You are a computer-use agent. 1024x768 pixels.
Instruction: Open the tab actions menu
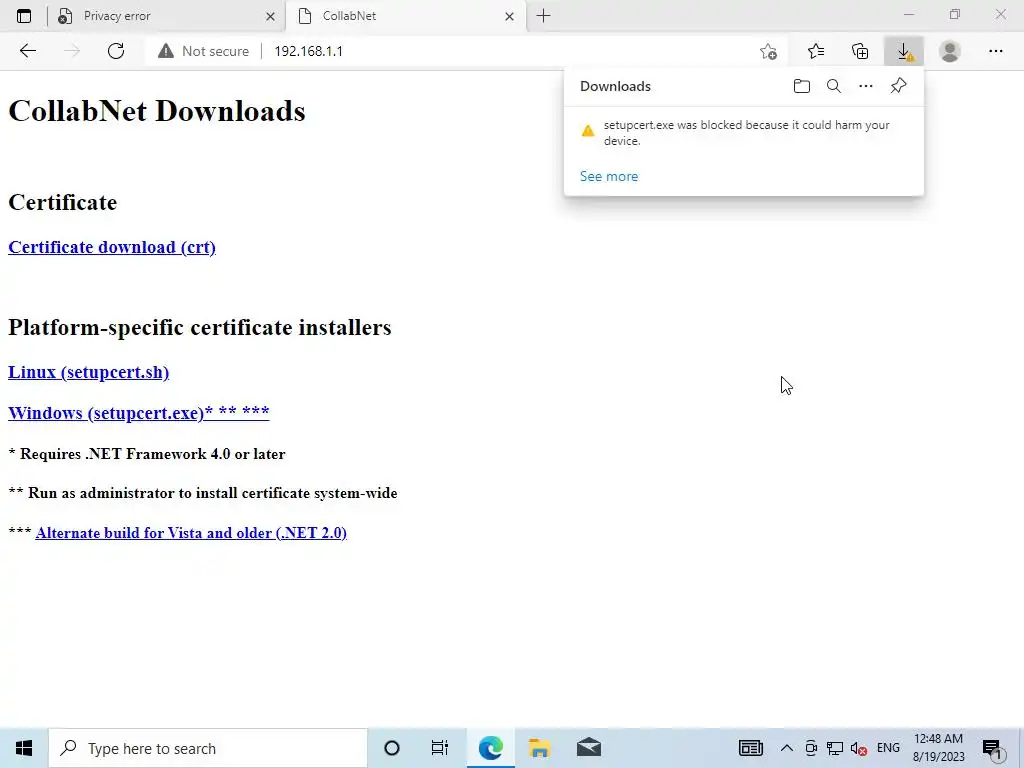point(24,16)
